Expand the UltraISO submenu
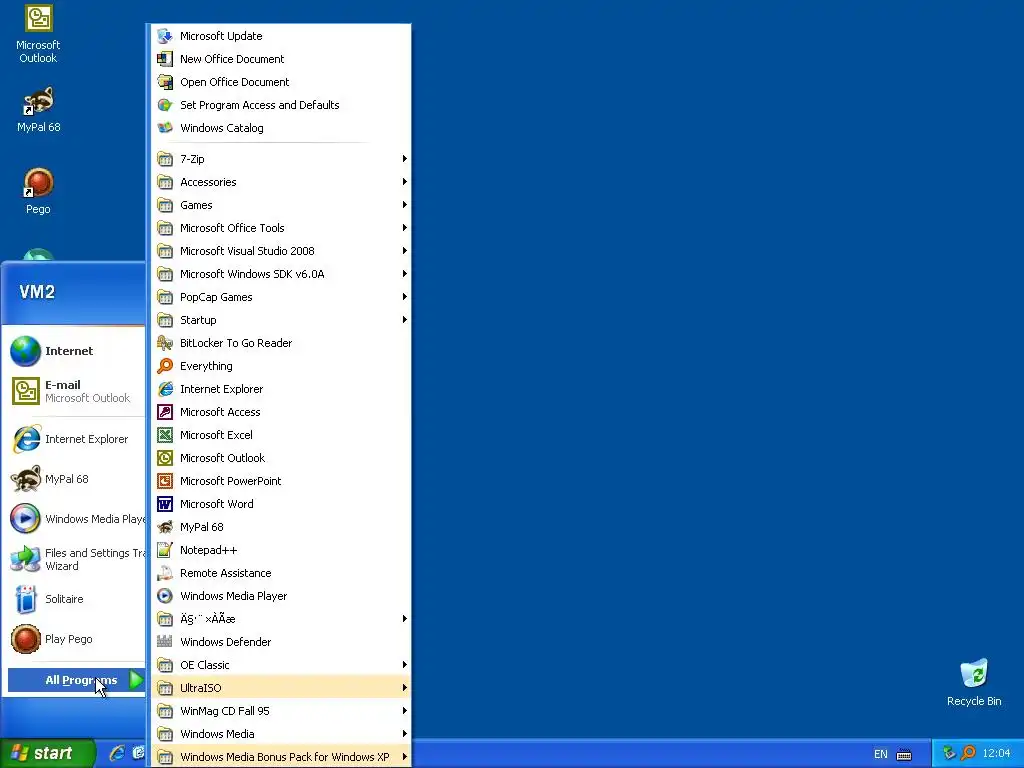This screenshot has height=768, width=1024. [x=281, y=688]
